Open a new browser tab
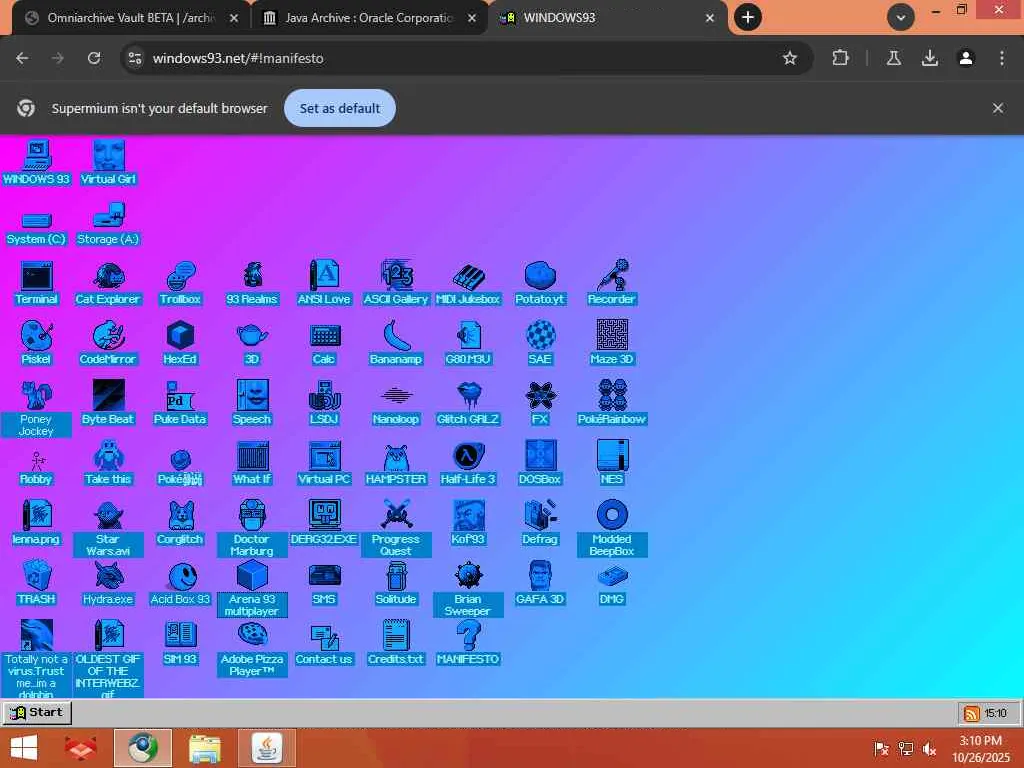The image size is (1024, 768). point(748,18)
